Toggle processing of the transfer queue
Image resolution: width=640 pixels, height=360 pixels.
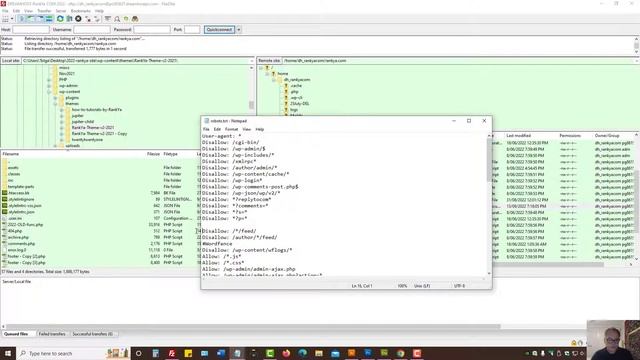pos(69,19)
